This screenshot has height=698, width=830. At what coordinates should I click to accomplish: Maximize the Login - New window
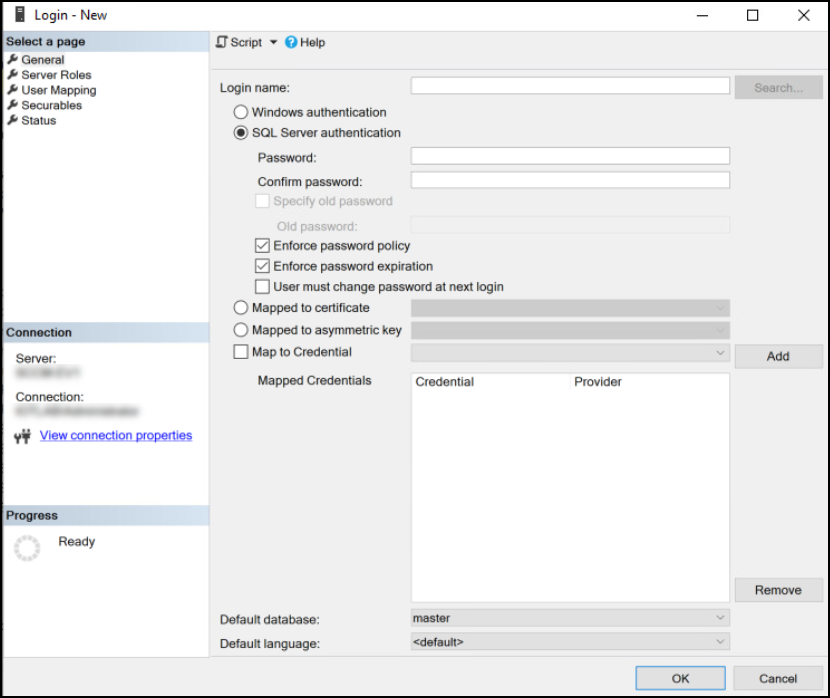click(x=752, y=15)
